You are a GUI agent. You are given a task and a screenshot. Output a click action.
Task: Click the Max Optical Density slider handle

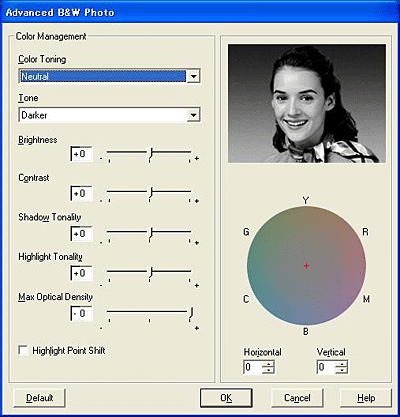[191, 313]
